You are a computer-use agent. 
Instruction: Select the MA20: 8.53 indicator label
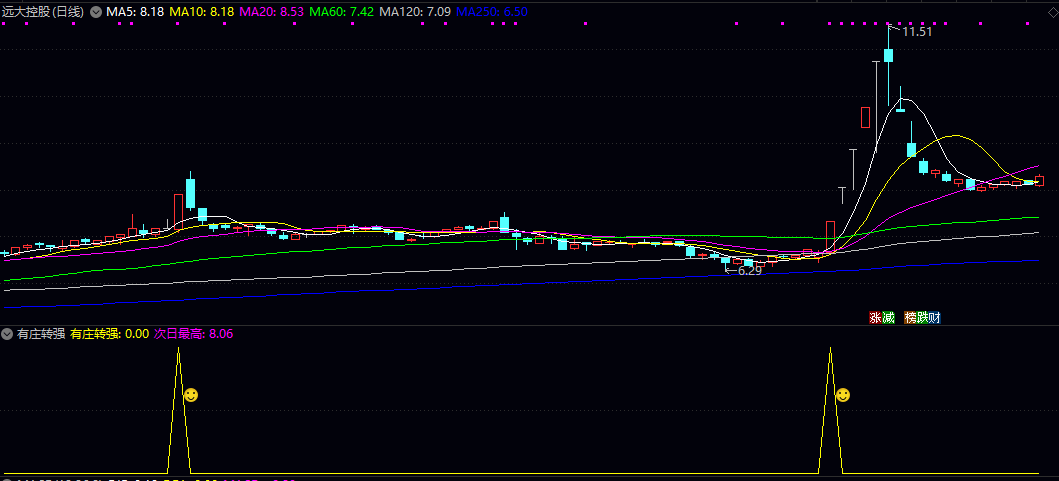tap(272, 11)
